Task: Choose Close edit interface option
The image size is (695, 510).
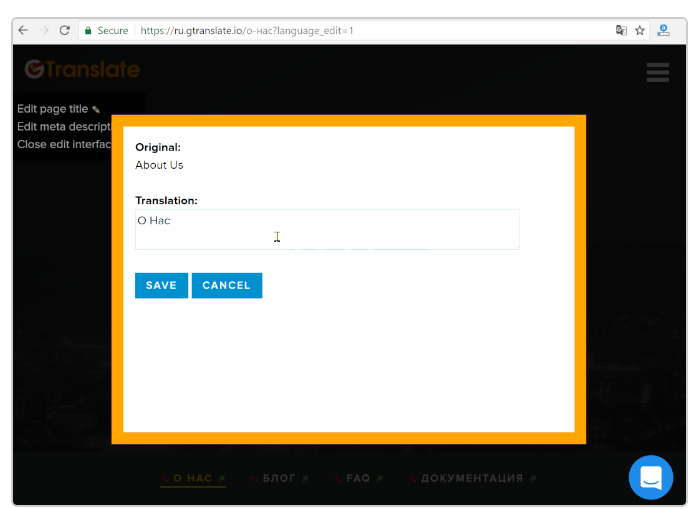Action: point(63,144)
